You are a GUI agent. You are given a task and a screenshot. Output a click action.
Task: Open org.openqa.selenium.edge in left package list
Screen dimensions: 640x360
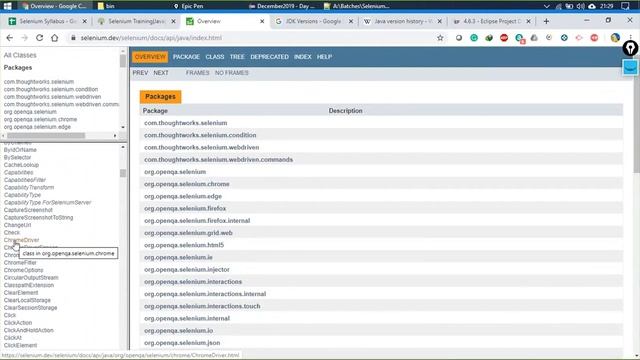click(x=37, y=127)
